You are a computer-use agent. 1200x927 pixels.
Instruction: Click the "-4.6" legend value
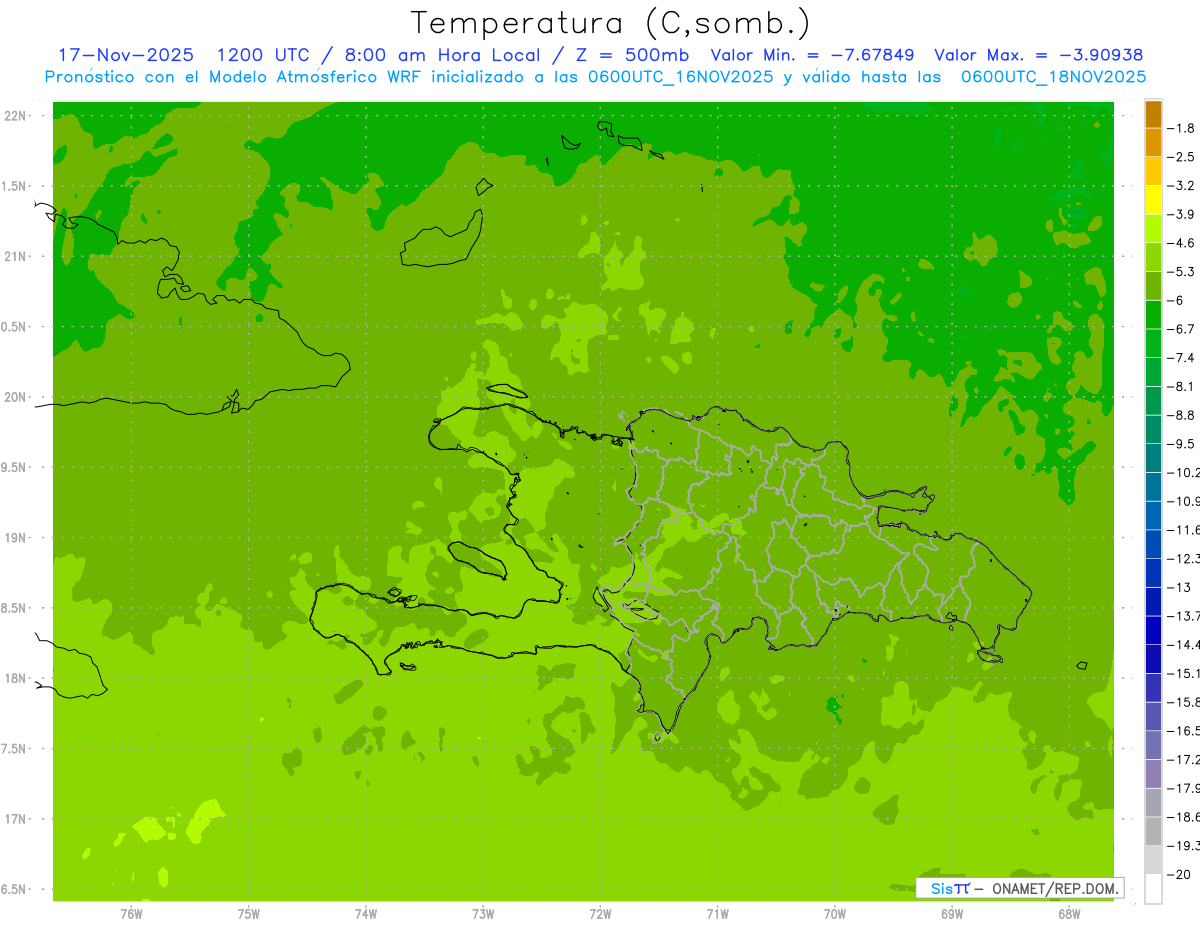(x=1181, y=243)
